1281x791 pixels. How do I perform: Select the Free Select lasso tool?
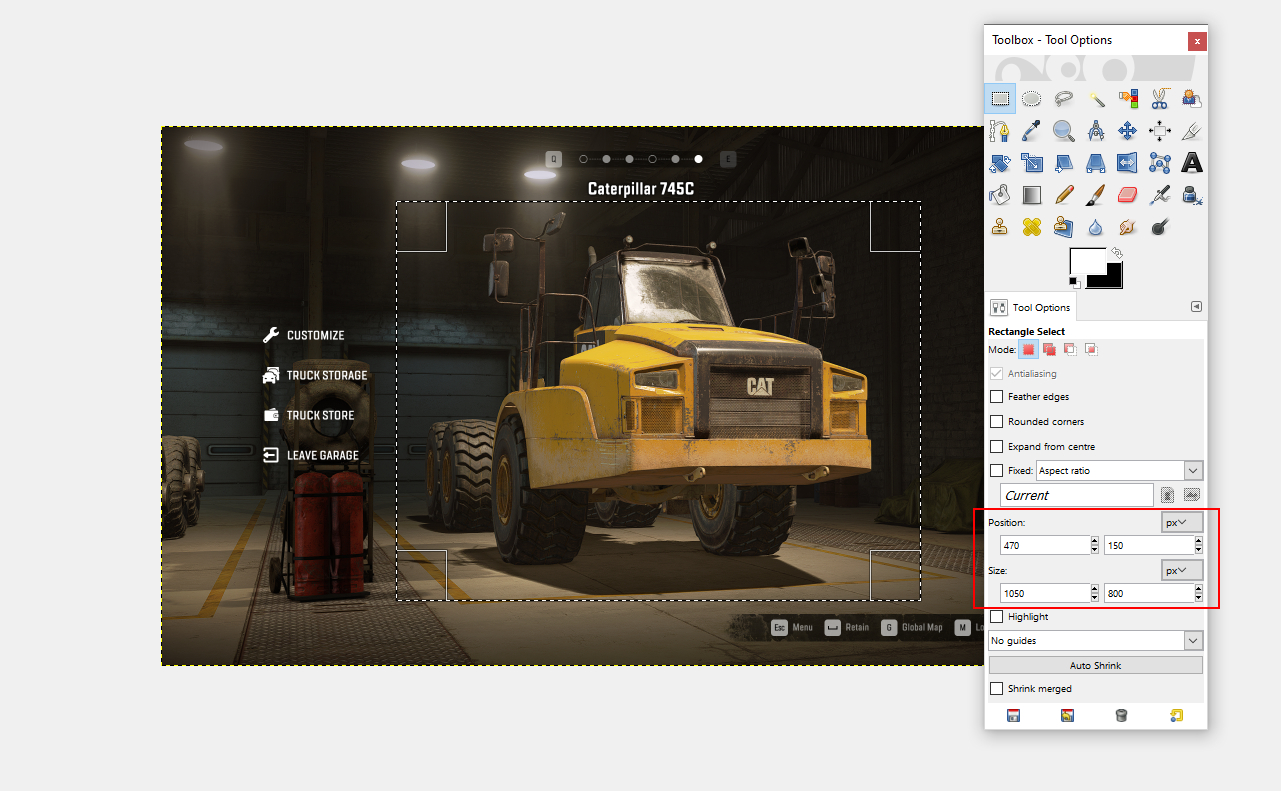click(x=1064, y=98)
